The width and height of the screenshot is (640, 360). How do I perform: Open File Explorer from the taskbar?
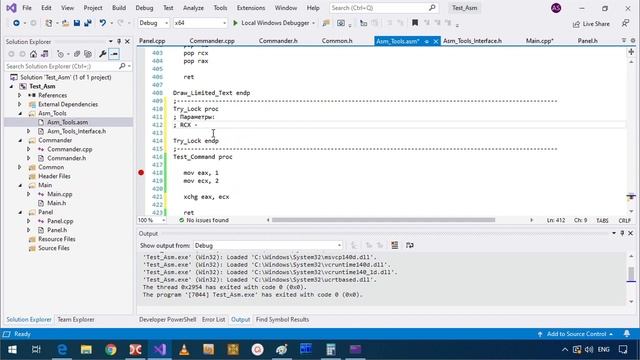pyautogui.click(x=86, y=349)
